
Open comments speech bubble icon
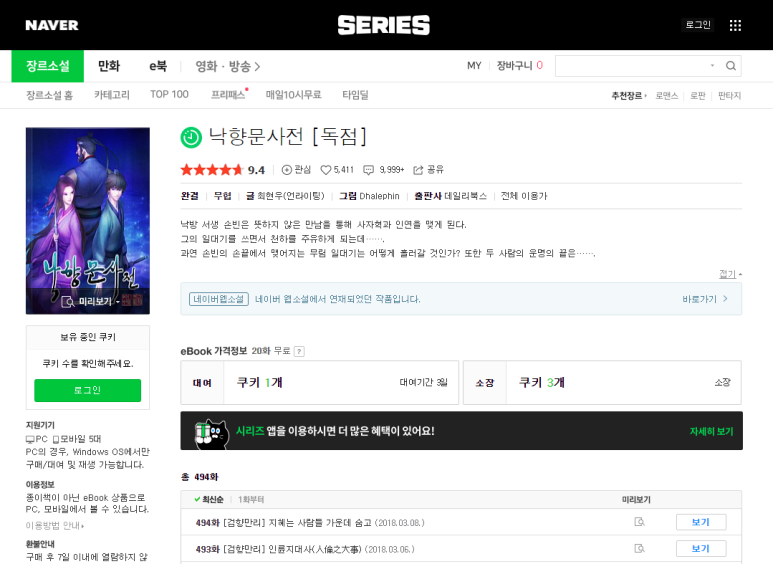(x=368, y=170)
